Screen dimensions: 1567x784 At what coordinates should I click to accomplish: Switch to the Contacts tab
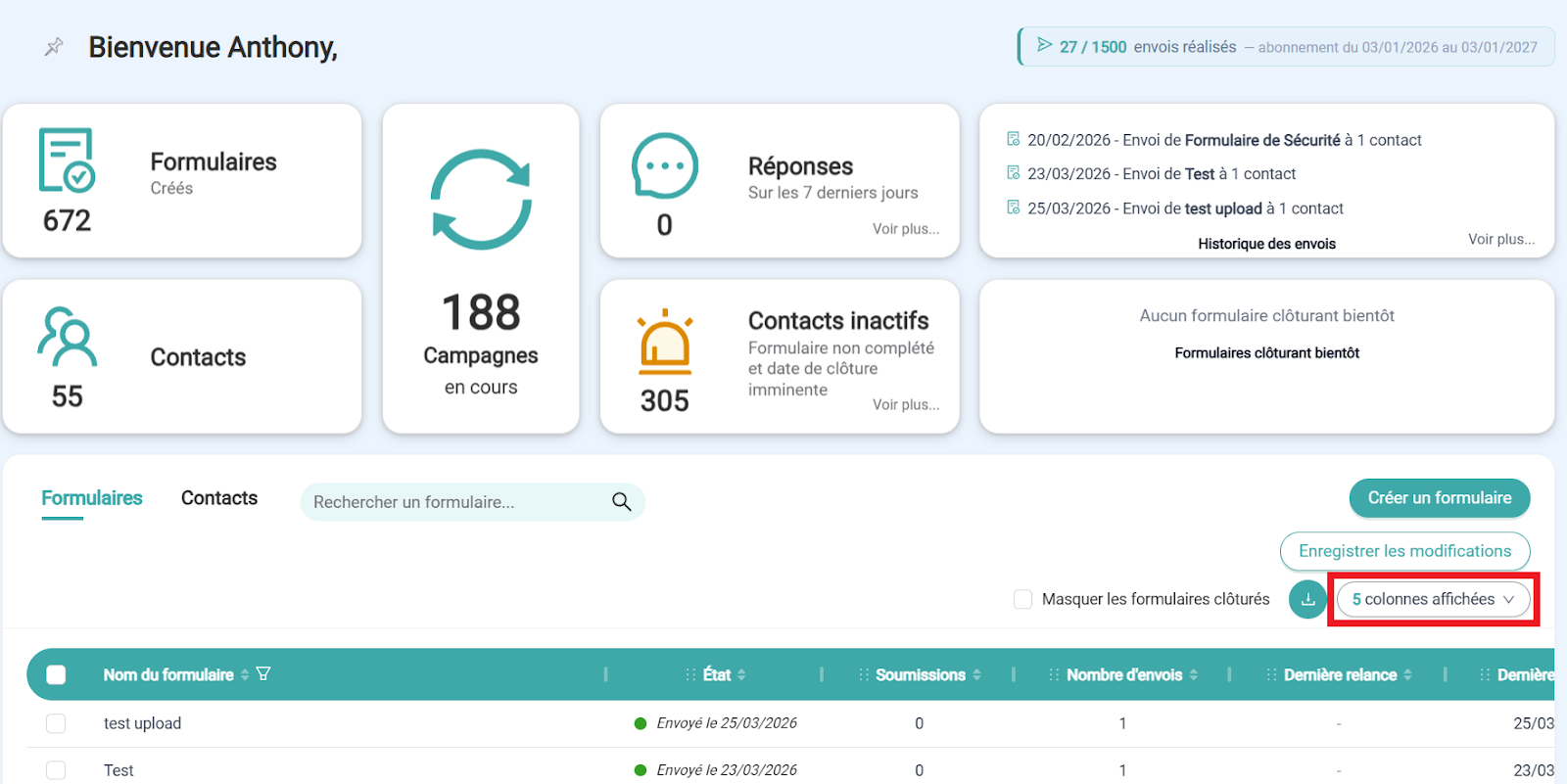(x=219, y=498)
